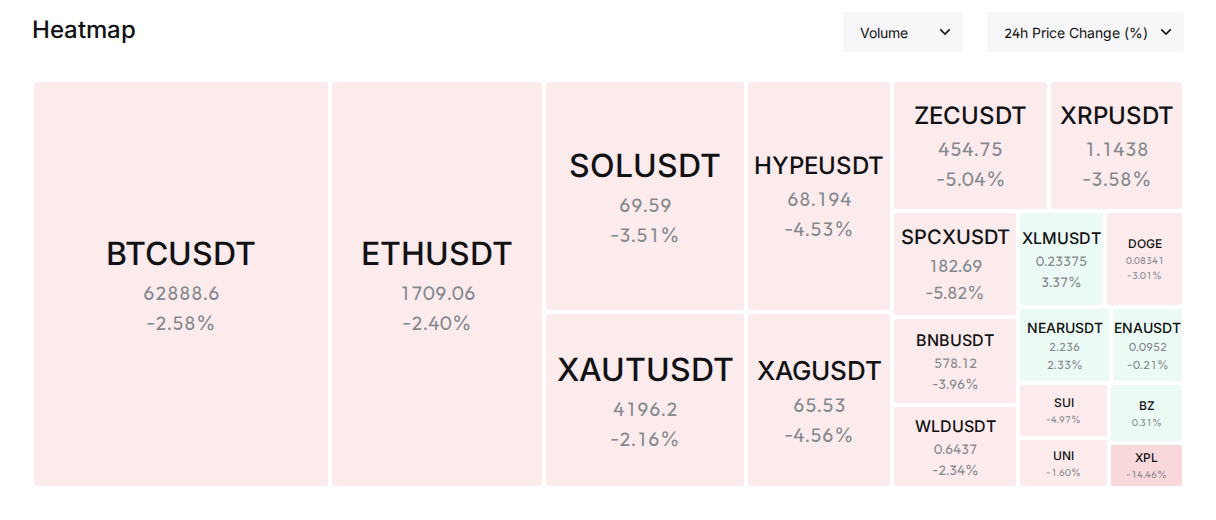Select the green NEARUSDT tile

(x=1064, y=345)
